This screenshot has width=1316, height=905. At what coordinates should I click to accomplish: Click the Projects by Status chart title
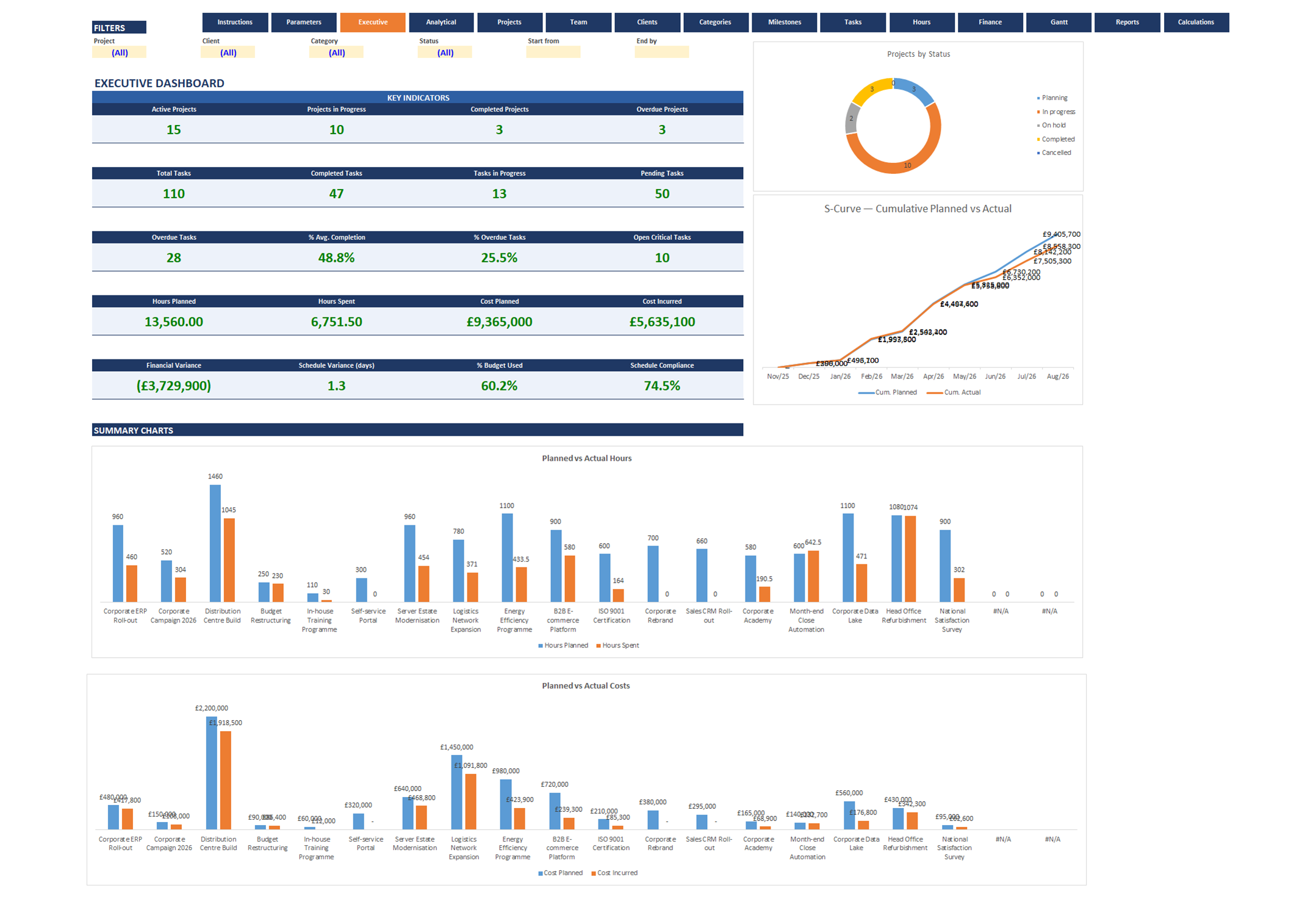(918, 54)
